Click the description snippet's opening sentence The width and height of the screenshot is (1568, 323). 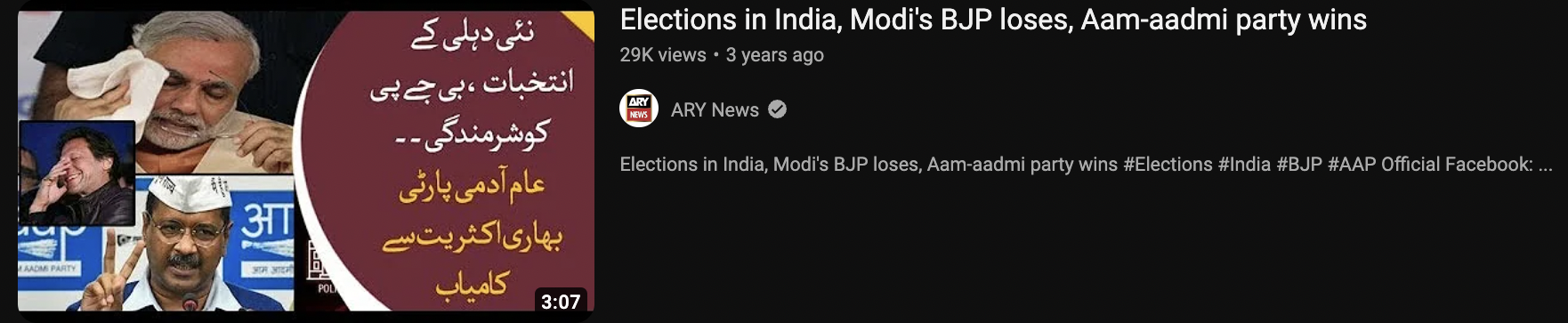(x=869, y=165)
